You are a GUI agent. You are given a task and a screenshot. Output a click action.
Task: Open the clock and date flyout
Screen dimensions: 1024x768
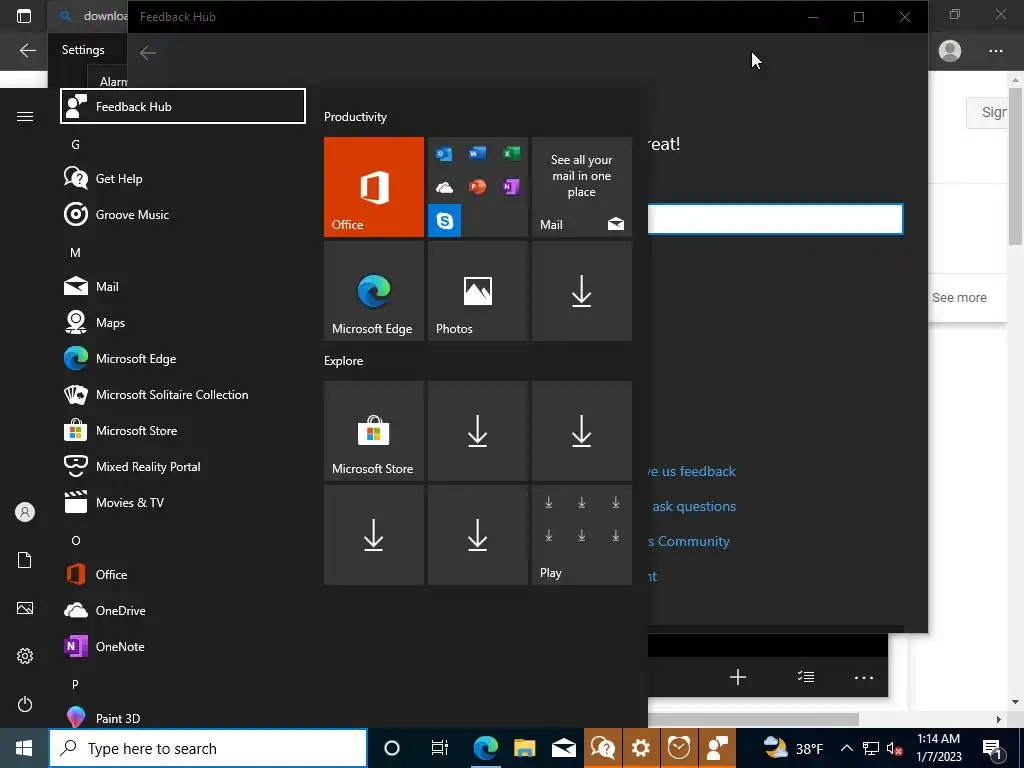(938, 748)
